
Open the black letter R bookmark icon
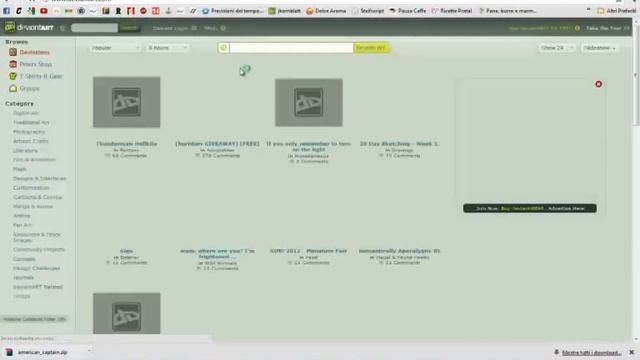click(x=118, y=11)
